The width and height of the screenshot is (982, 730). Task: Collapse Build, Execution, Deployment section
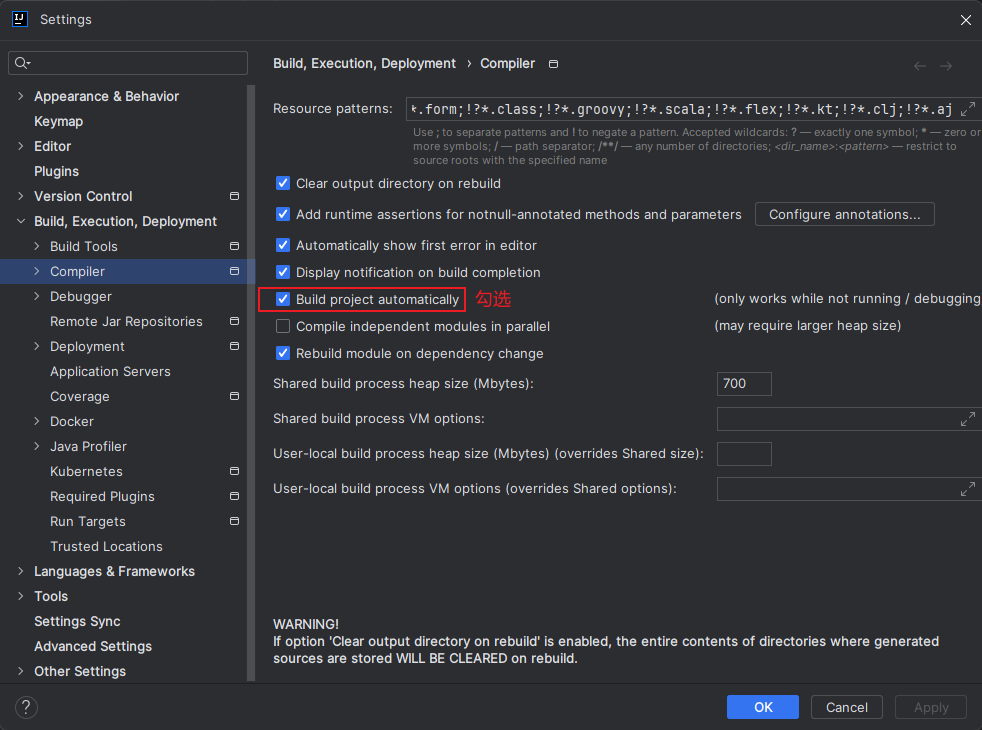(21, 222)
